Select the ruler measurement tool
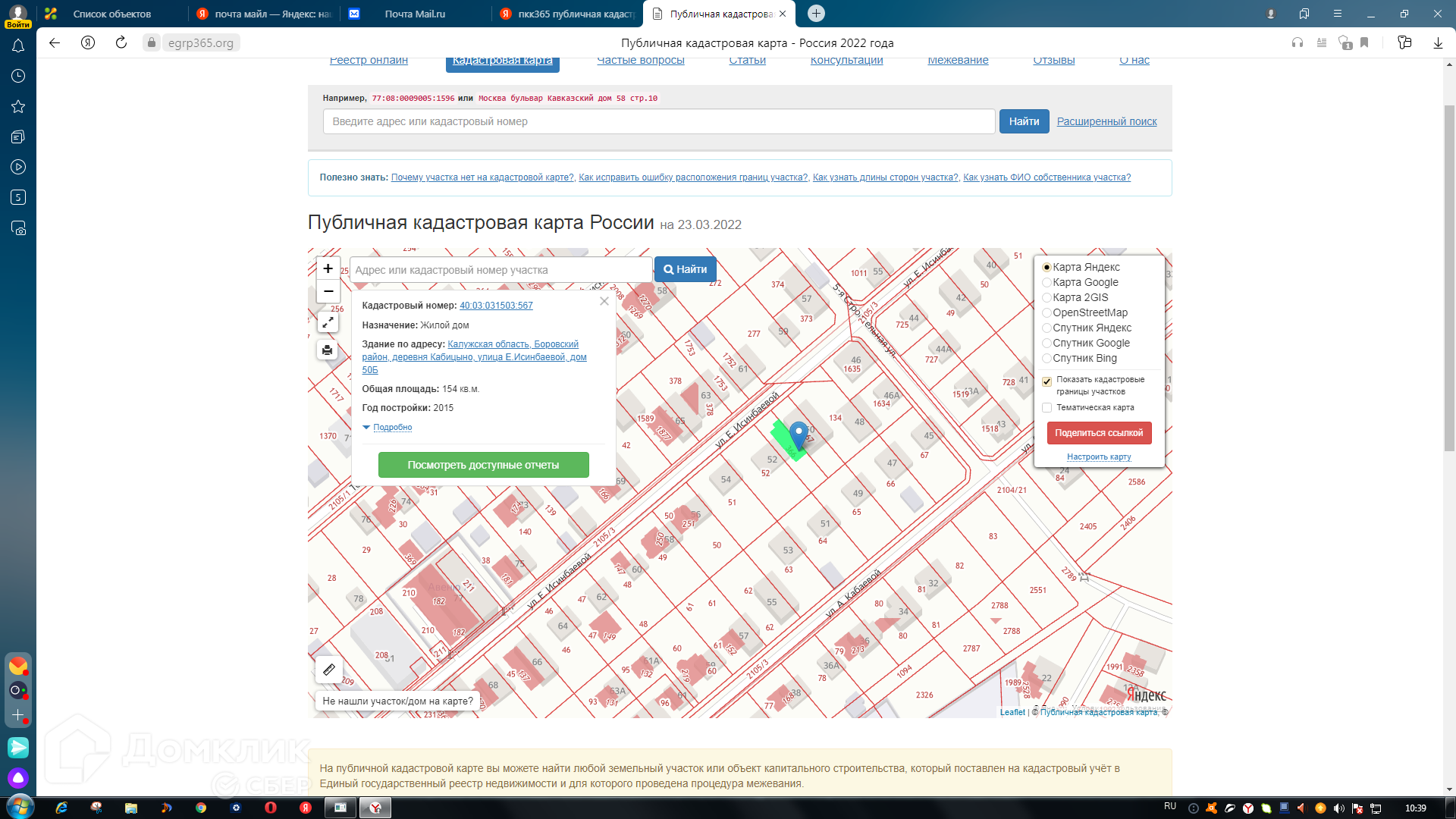 point(329,670)
